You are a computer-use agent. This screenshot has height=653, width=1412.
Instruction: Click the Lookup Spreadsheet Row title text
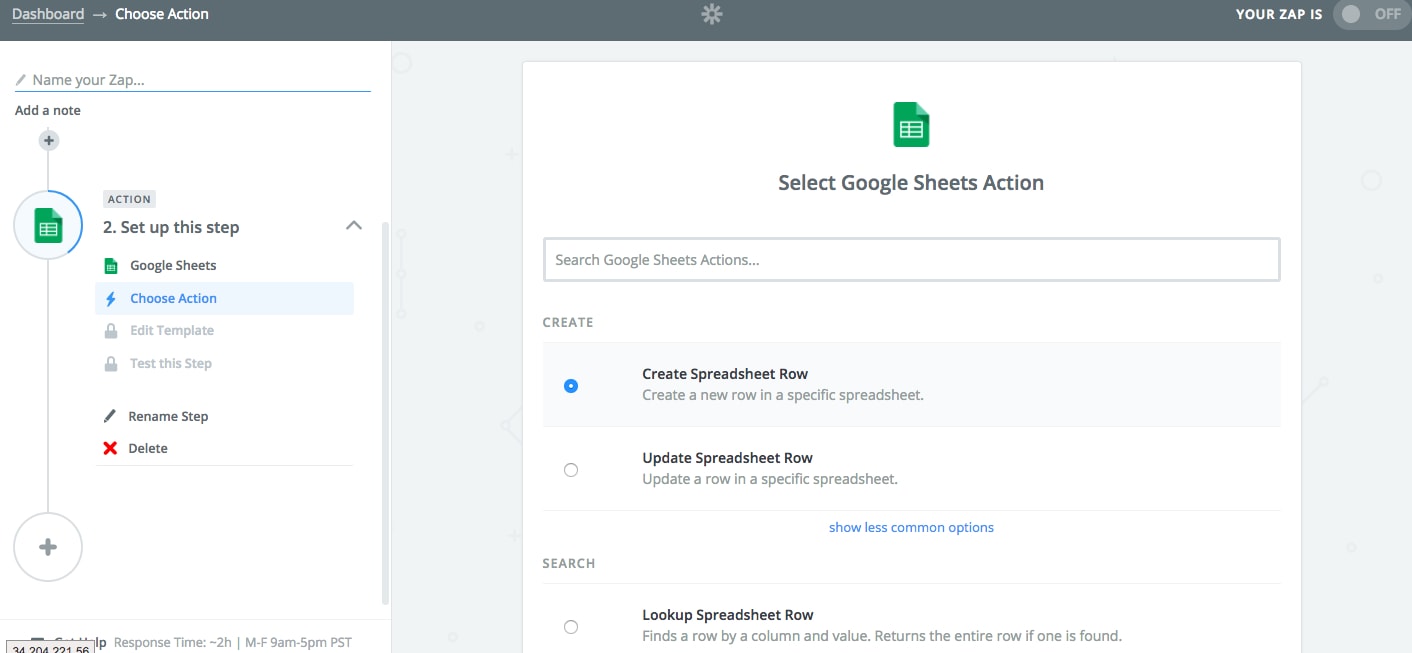727,615
